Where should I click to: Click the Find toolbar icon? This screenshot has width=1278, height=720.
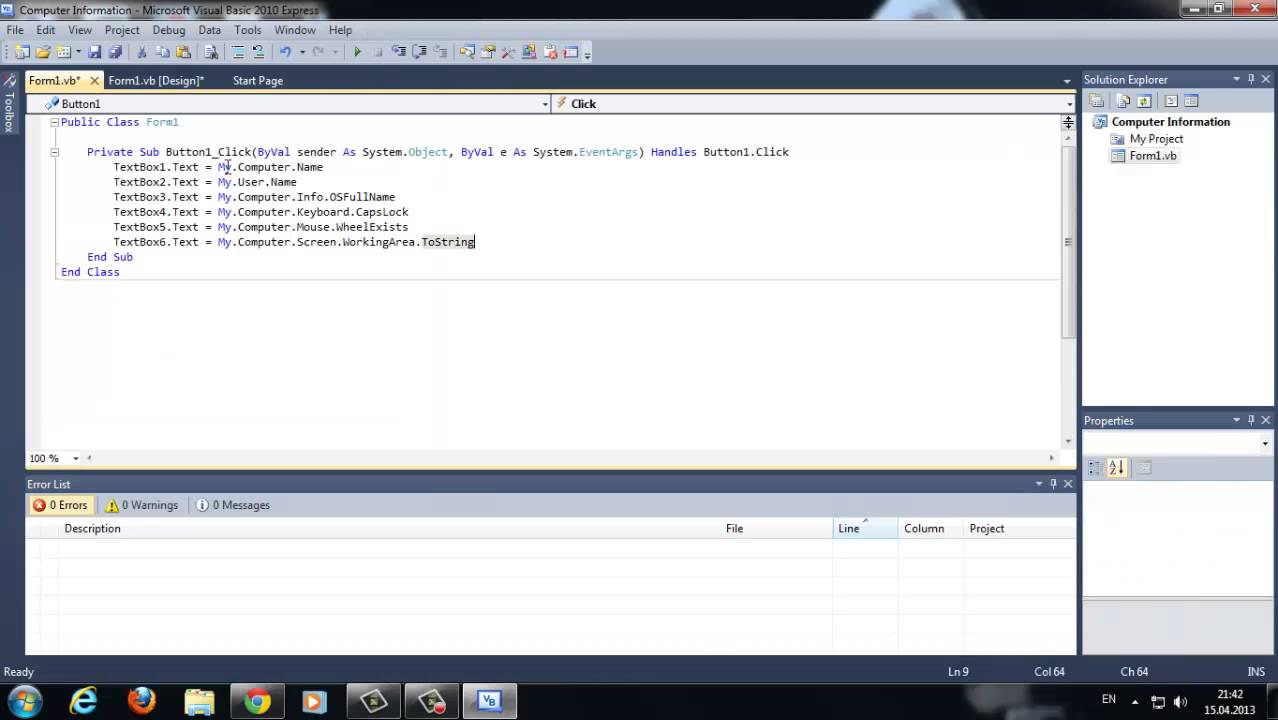tap(211, 52)
